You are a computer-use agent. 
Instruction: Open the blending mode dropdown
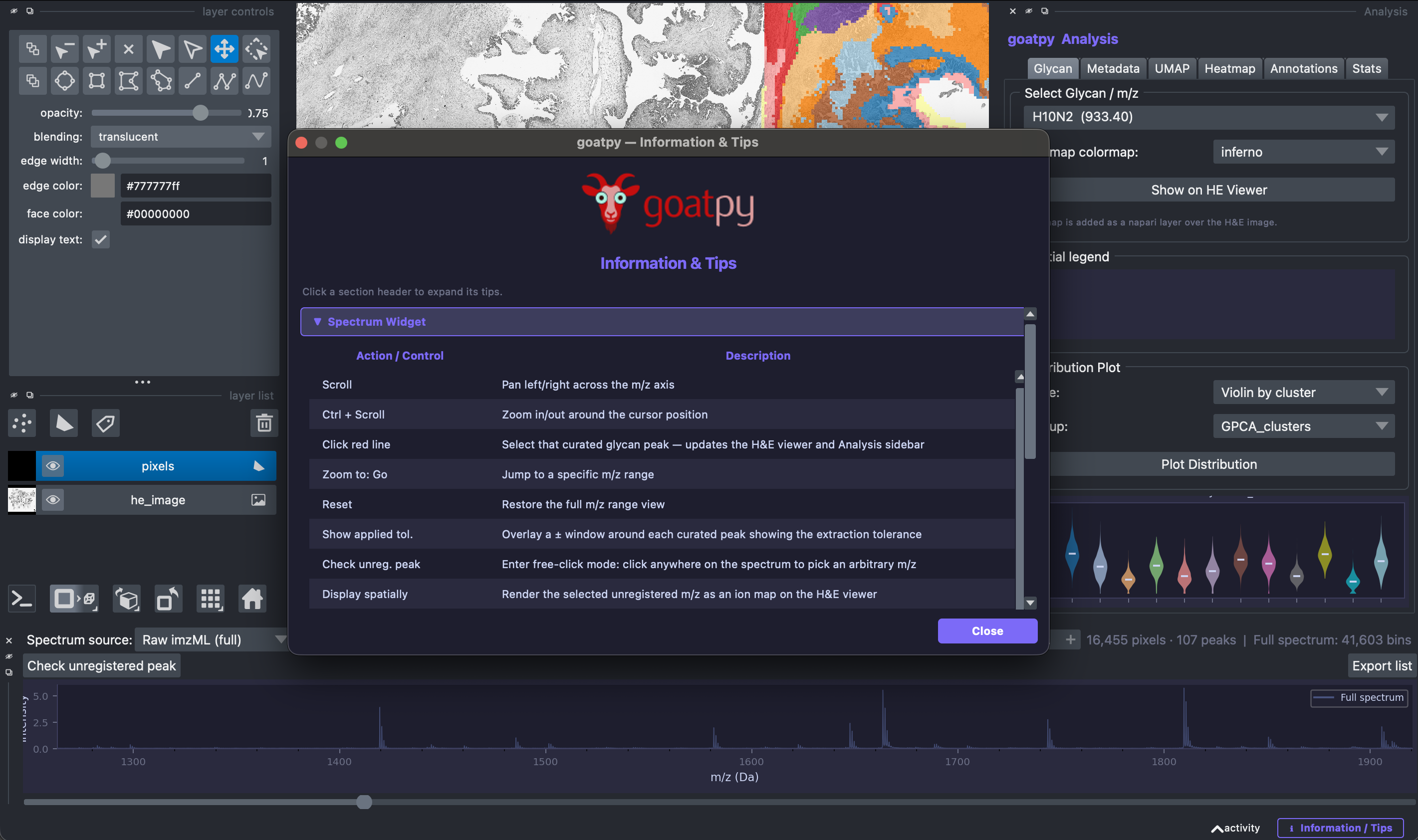pyautogui.click(x=181, y=136)
